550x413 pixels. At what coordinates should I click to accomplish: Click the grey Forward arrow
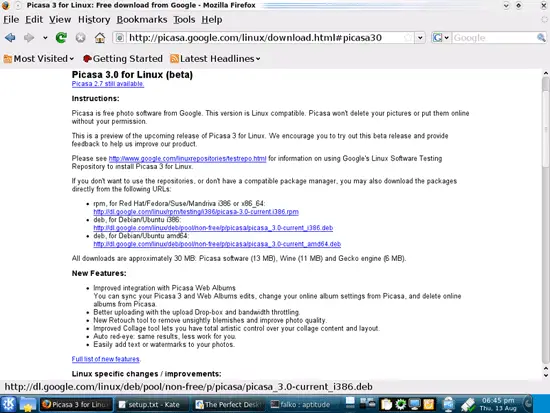coord(29,38)
